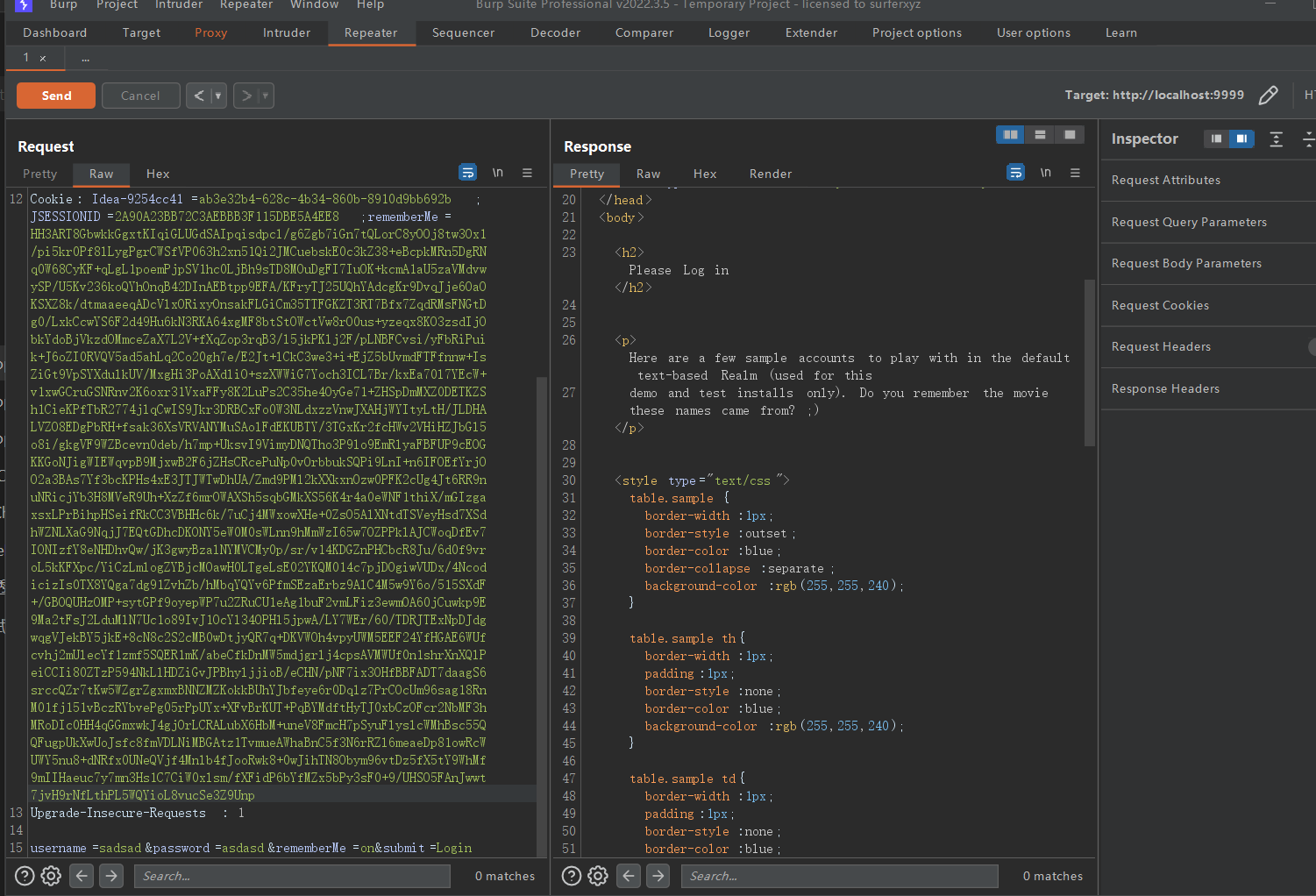Open the Learn tab
The image size is (1316, 896).
[x=1120, y=32]
